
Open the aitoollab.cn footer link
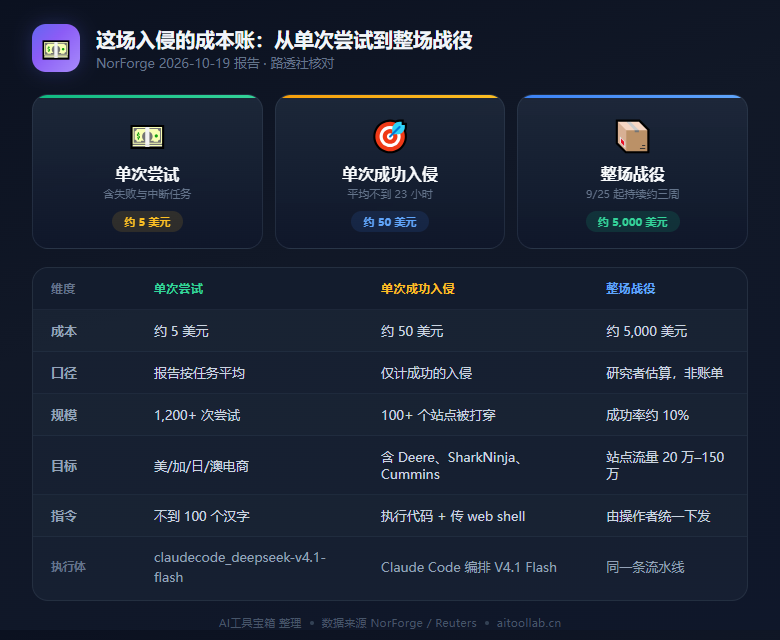(x=528, y=623)
